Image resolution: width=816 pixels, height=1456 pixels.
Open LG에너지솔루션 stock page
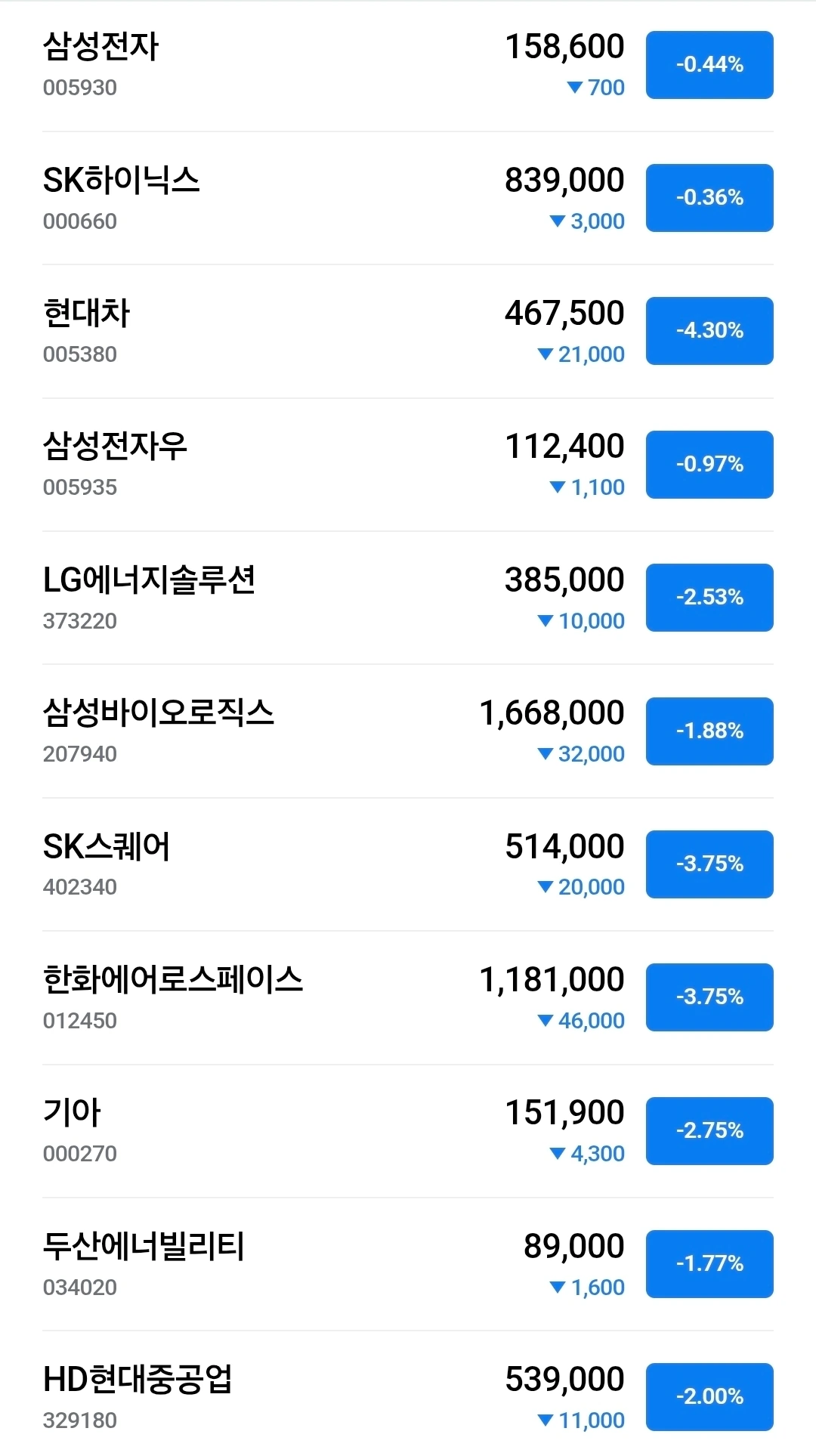(149, 580)
